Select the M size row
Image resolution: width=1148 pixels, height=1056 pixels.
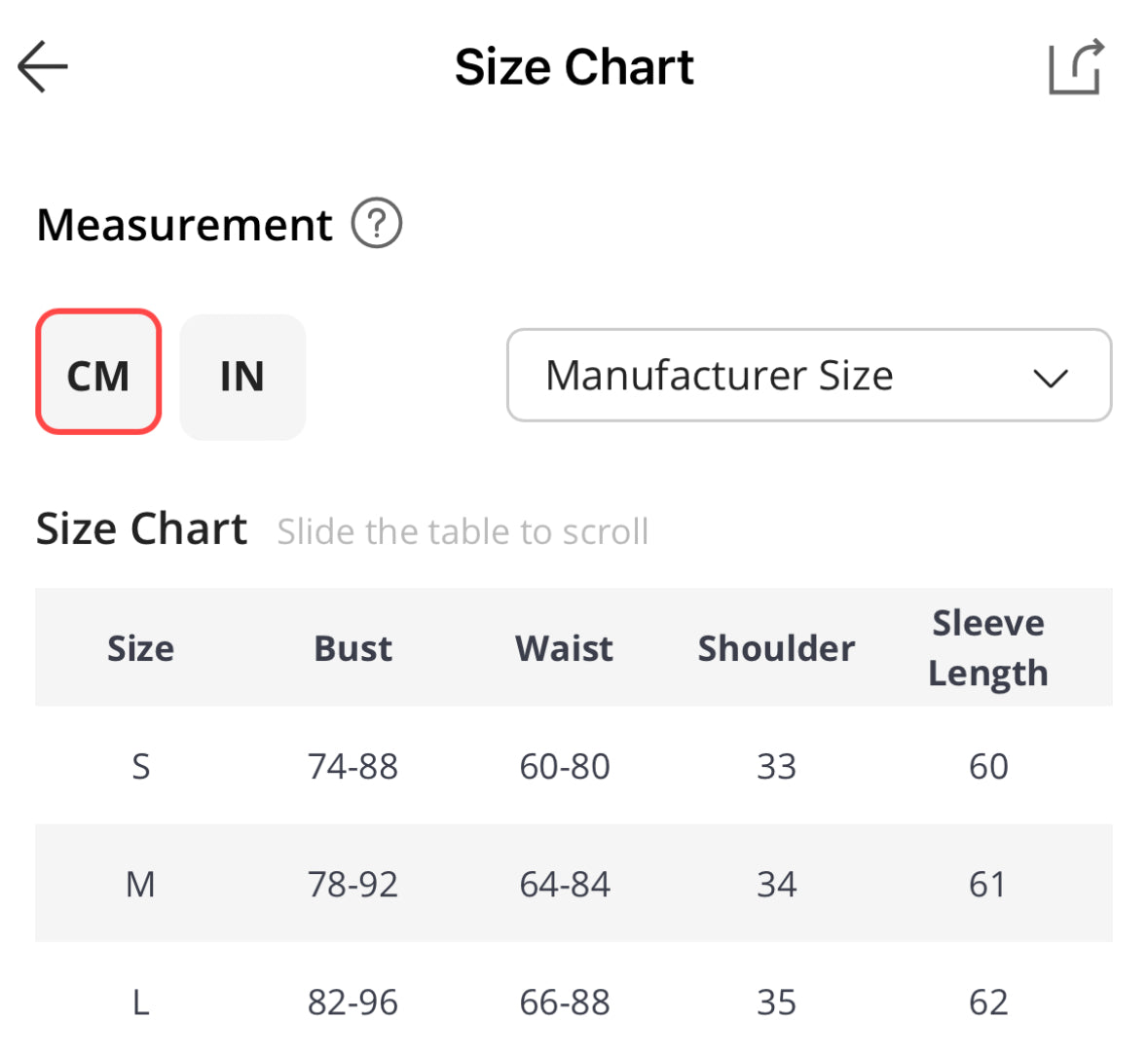pos(140,885)
